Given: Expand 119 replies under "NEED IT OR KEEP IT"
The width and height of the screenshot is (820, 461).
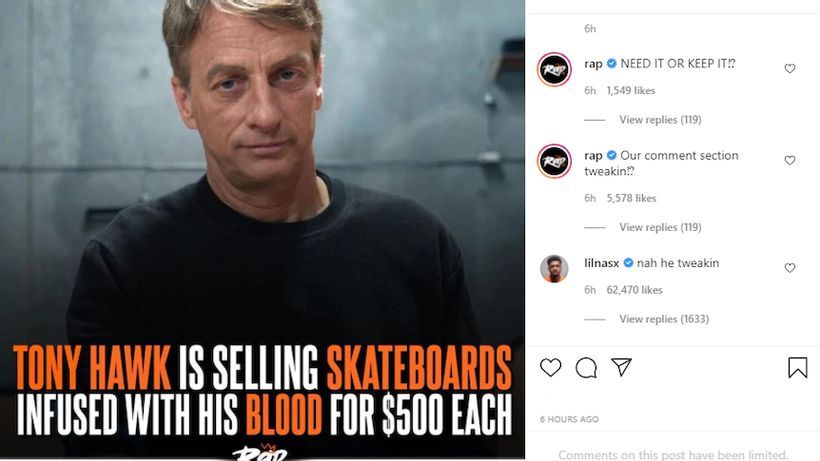Looking at the screenshot, I should tap(660, 120).
